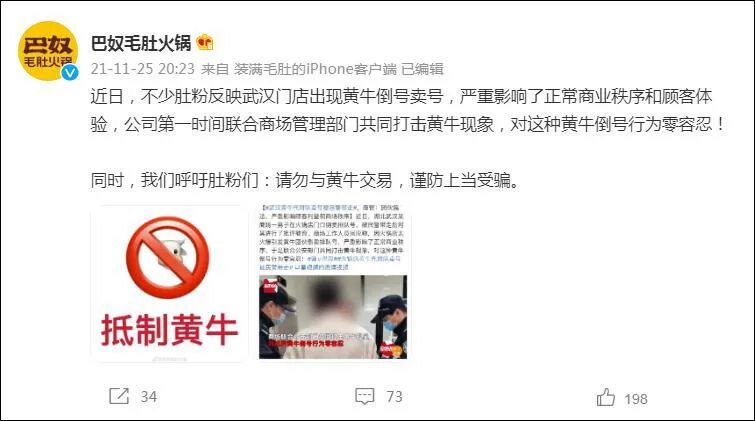Screen dimensions: 755x421
Task: Click the post paragraph starting 近日
Action: coord(408,110)
